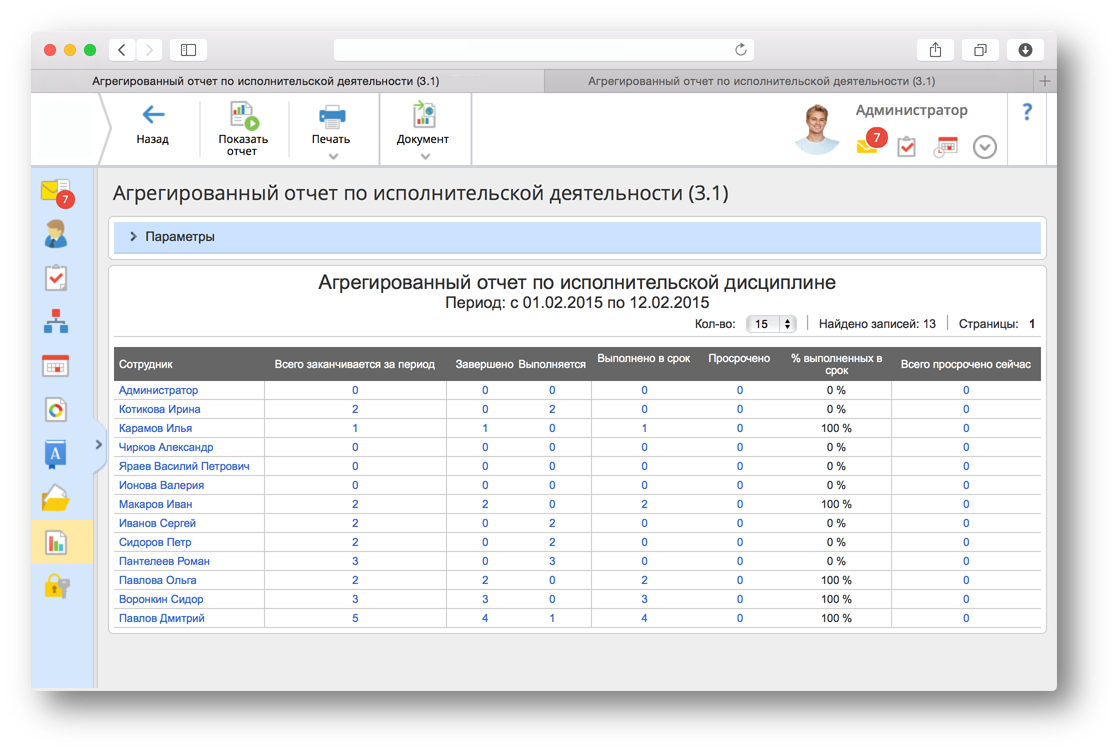This screenshot has height=753, width=1119.
Task: Expand the left sidebar with arrow handle
Action: (98, 445)
